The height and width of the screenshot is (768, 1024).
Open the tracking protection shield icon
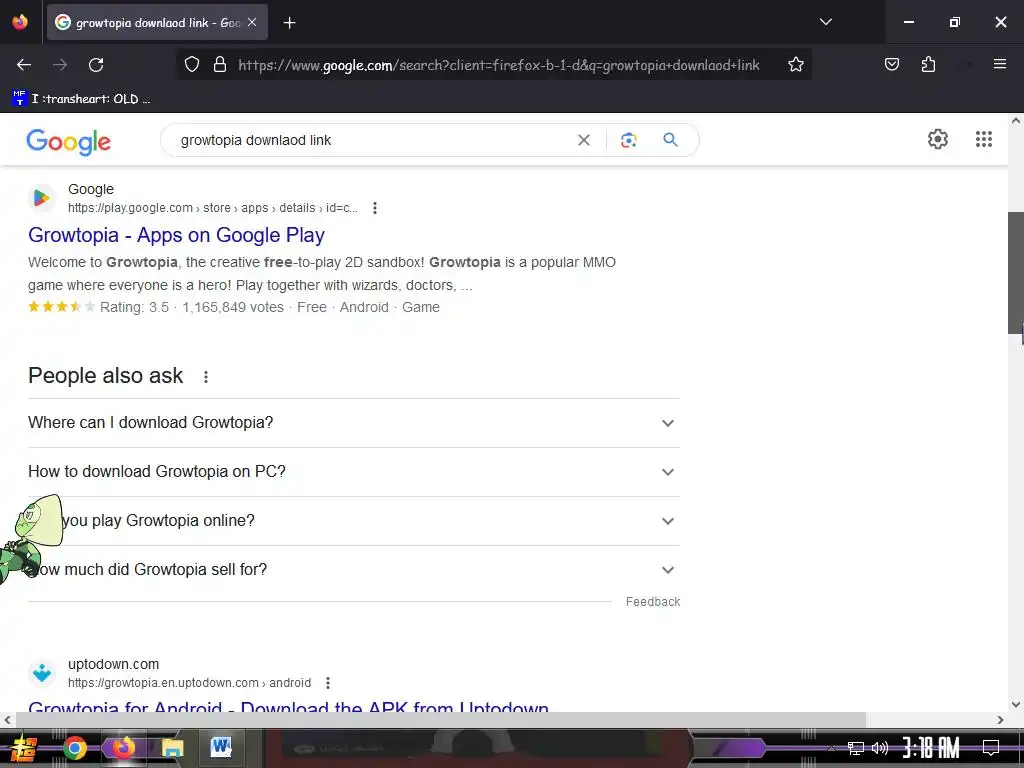[x=191, y=65]
